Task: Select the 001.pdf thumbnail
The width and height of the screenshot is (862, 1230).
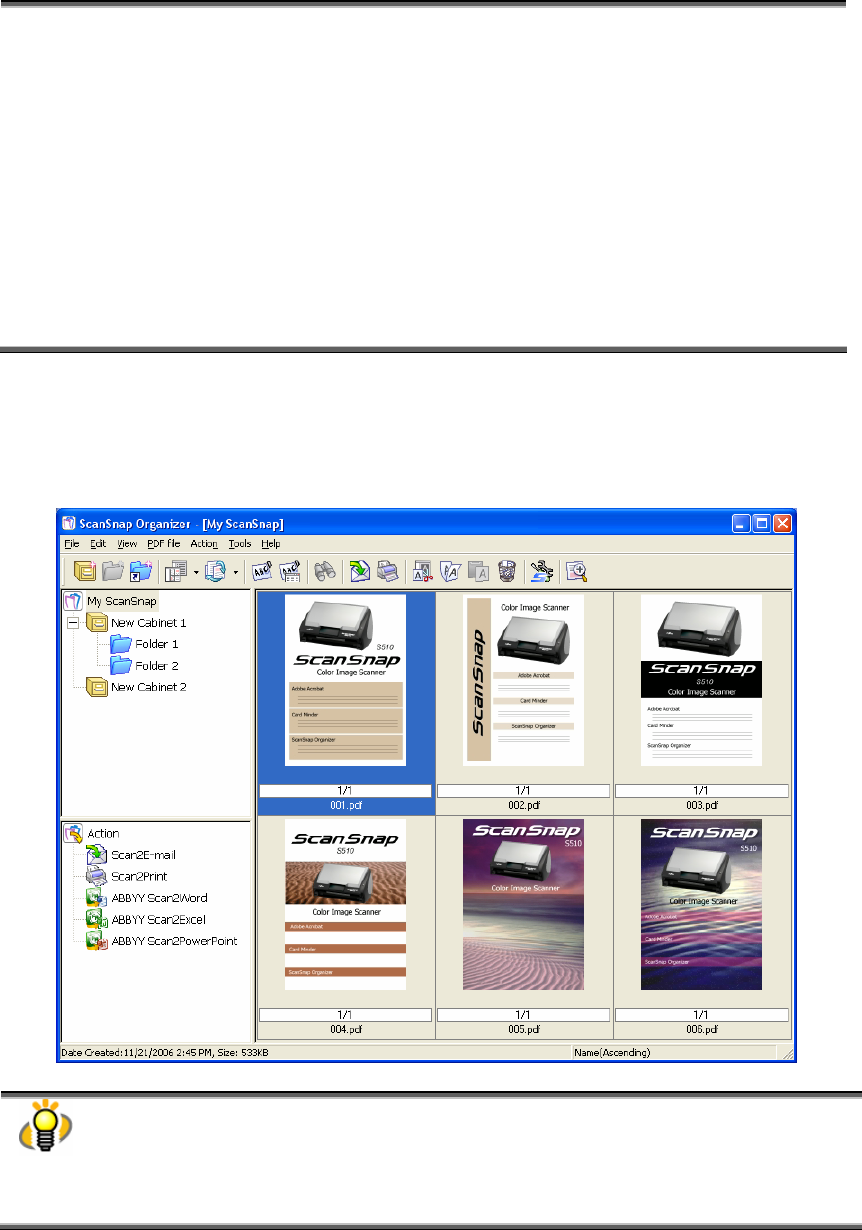Action: click(x=345, y=680)
